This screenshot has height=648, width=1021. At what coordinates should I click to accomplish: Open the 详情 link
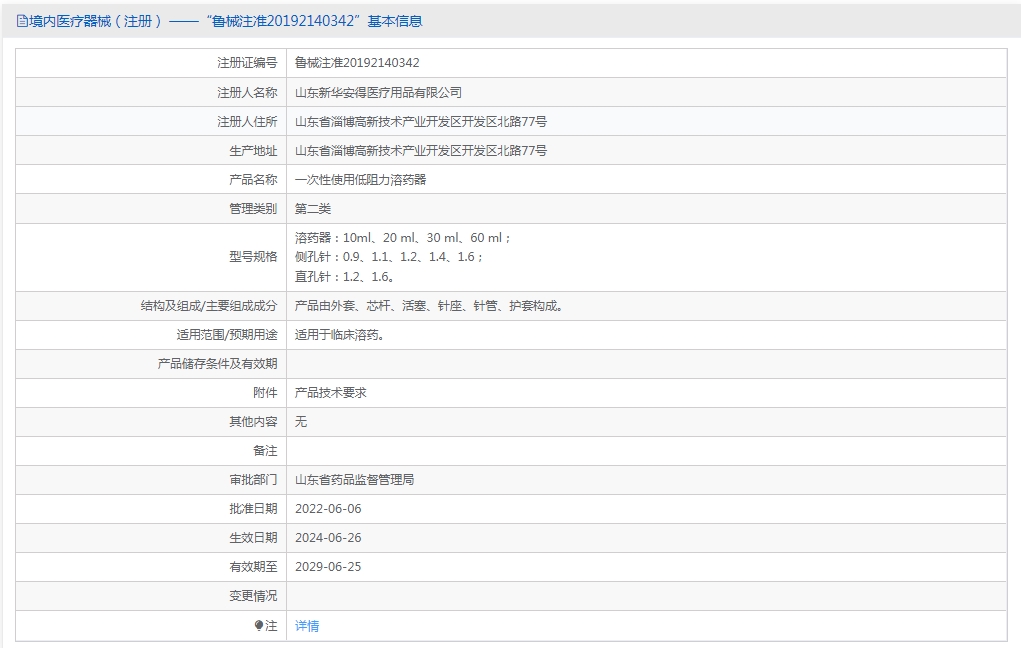tap(307, 626)
